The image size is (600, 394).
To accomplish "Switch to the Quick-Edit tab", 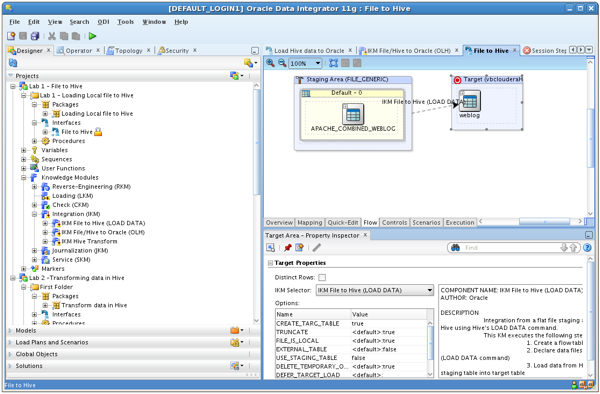I will (x=343, y=222).
